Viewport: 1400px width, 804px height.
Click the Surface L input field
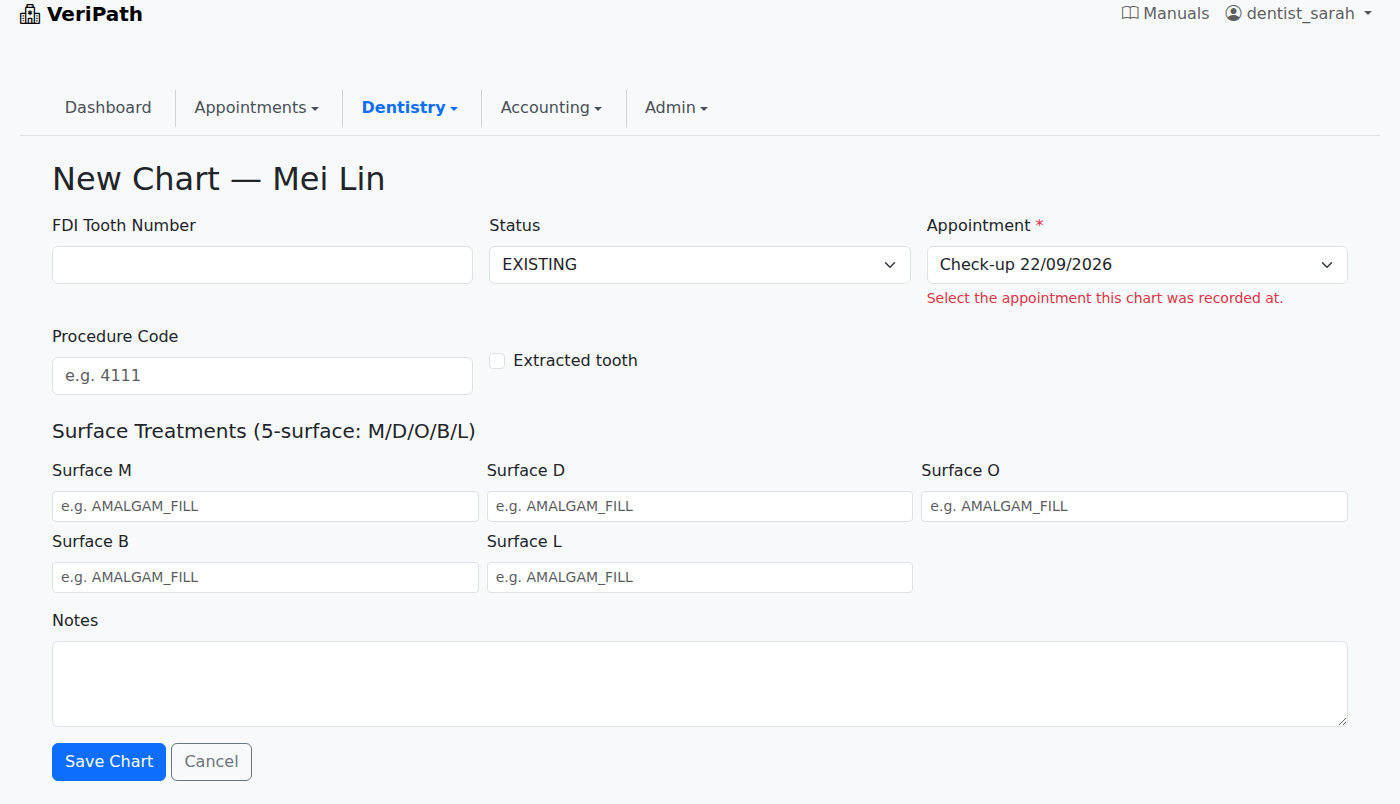pyautogui.click(x=700, y=577)
